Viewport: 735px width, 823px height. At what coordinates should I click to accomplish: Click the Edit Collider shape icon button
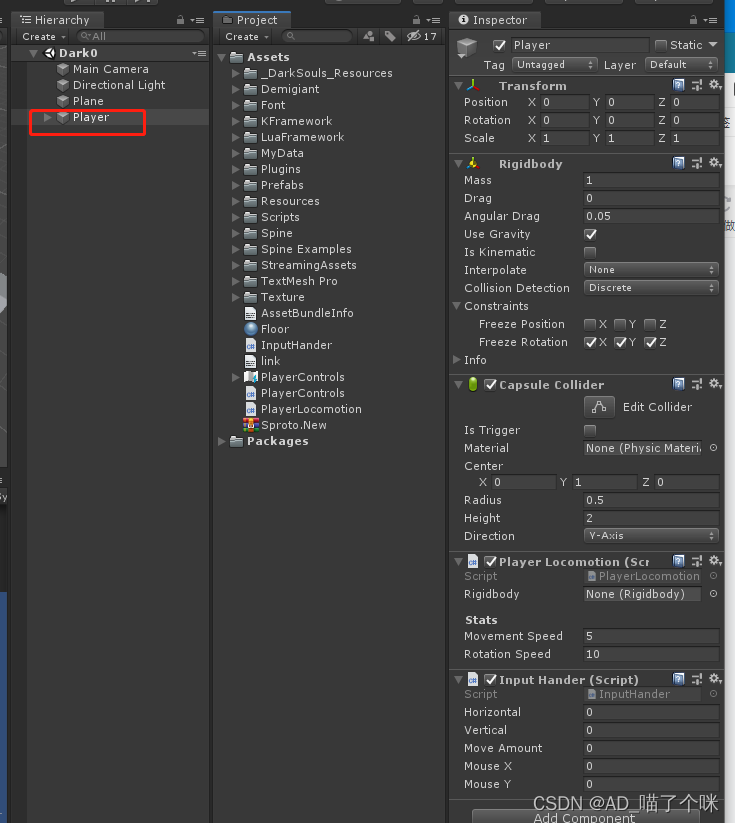coord(599,407)
